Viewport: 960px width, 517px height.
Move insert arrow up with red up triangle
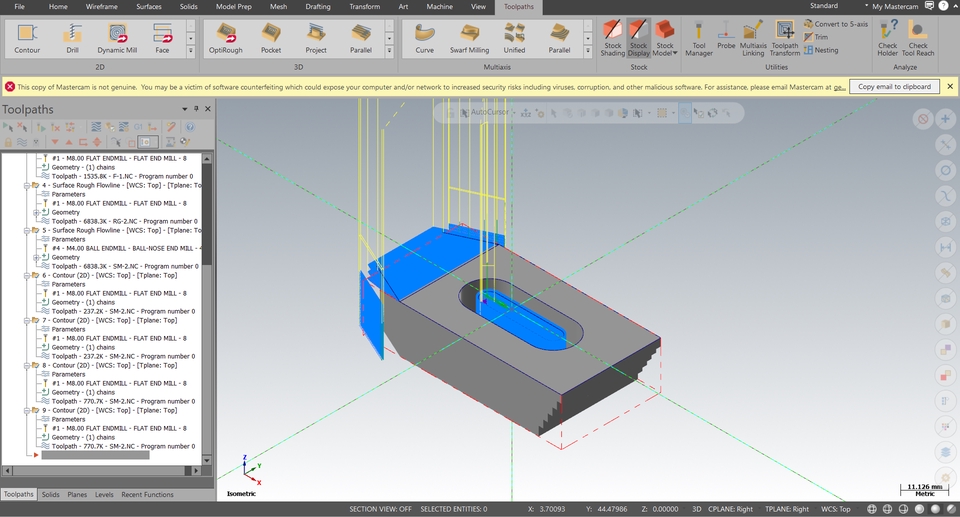(69, 142)
